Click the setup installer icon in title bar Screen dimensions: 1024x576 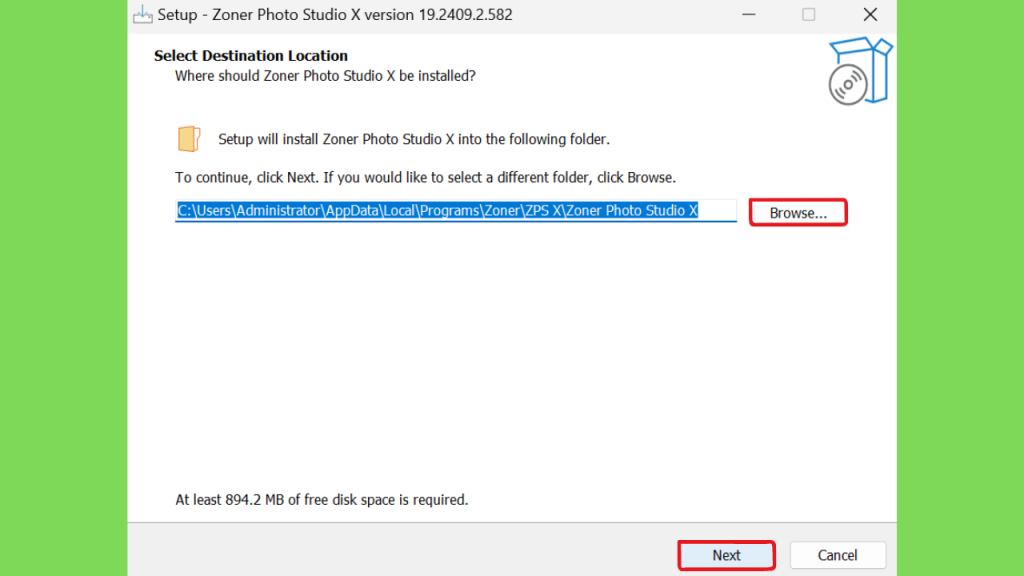142,14
